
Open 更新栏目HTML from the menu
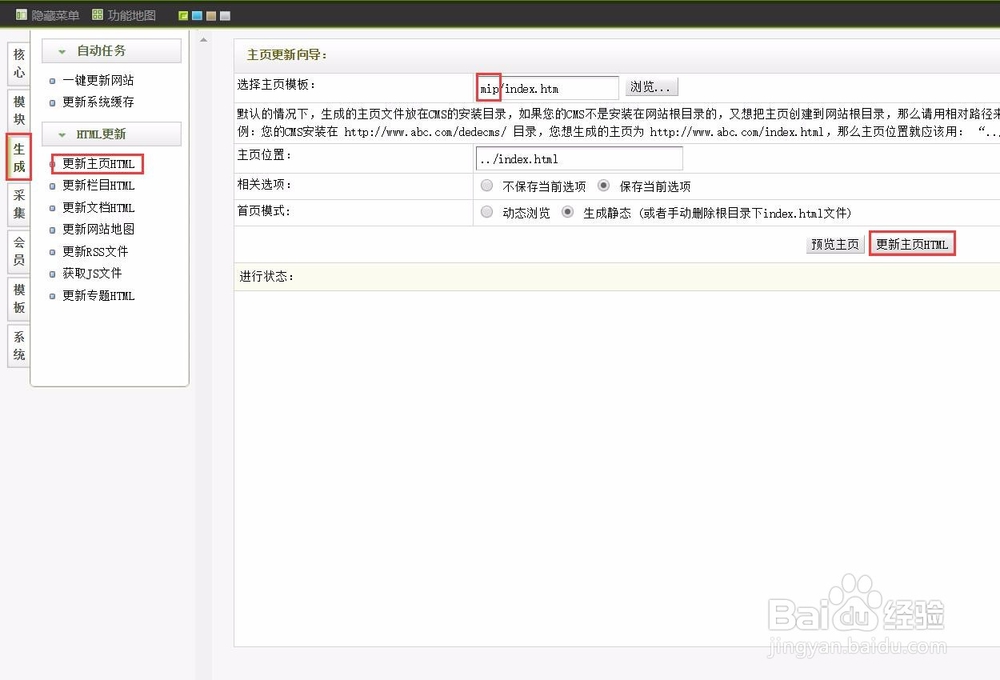[97, 185]
